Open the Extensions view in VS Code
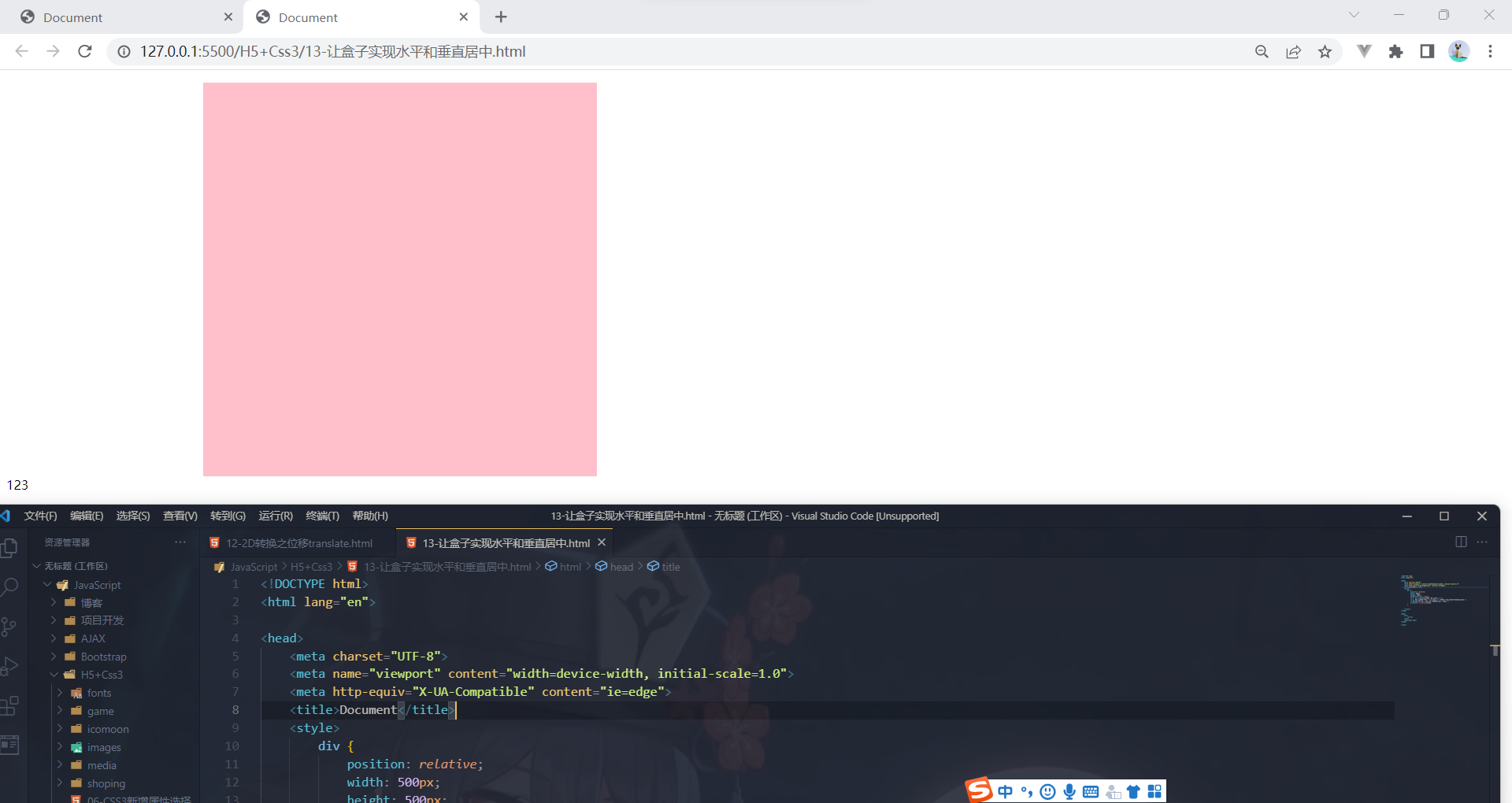Viewport: 1512px width, 803px height. [10, 706]
